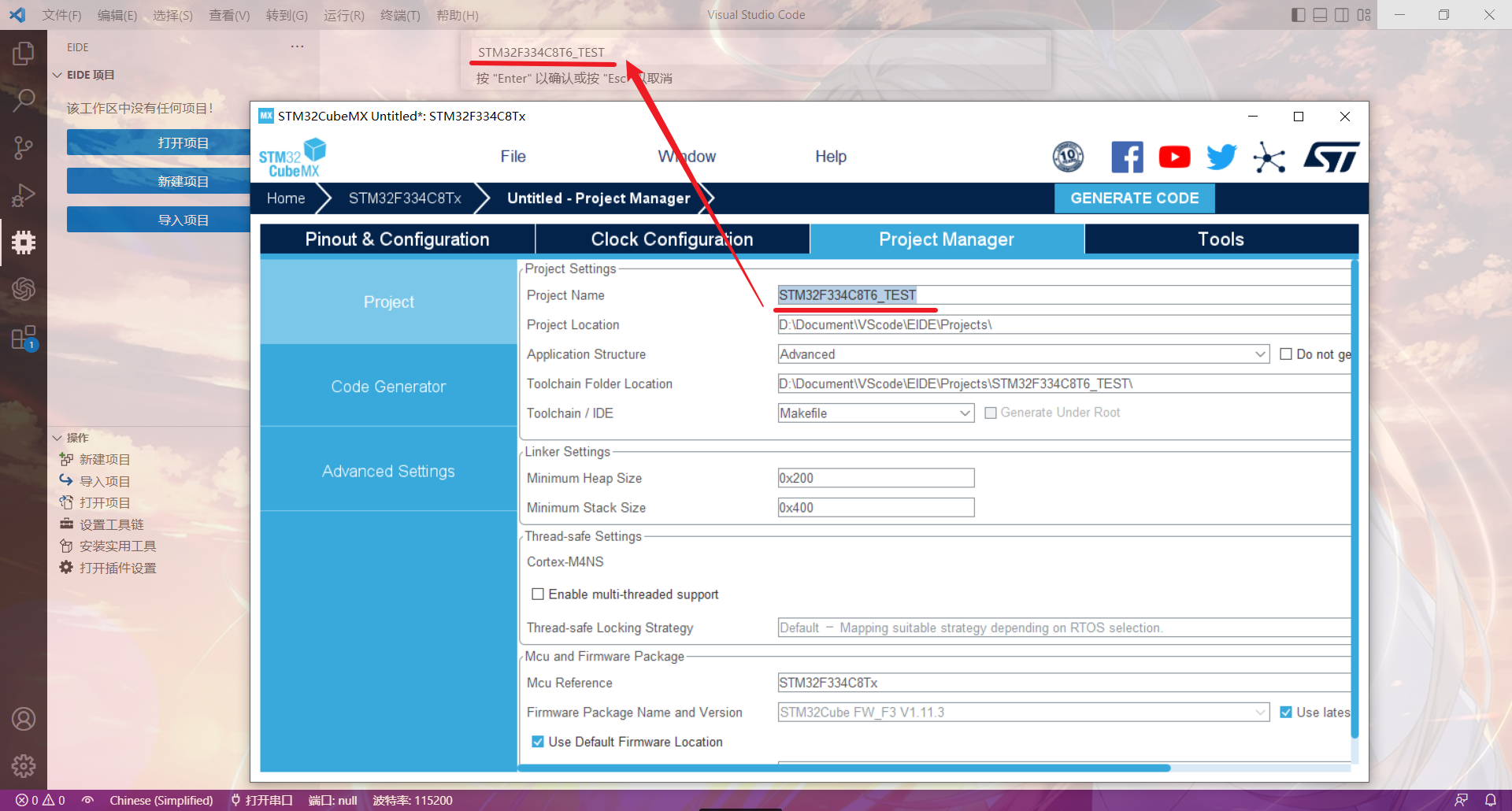
Task: Open the YouTube link icon in CubeMX
Action: (x=1174, y=157)
